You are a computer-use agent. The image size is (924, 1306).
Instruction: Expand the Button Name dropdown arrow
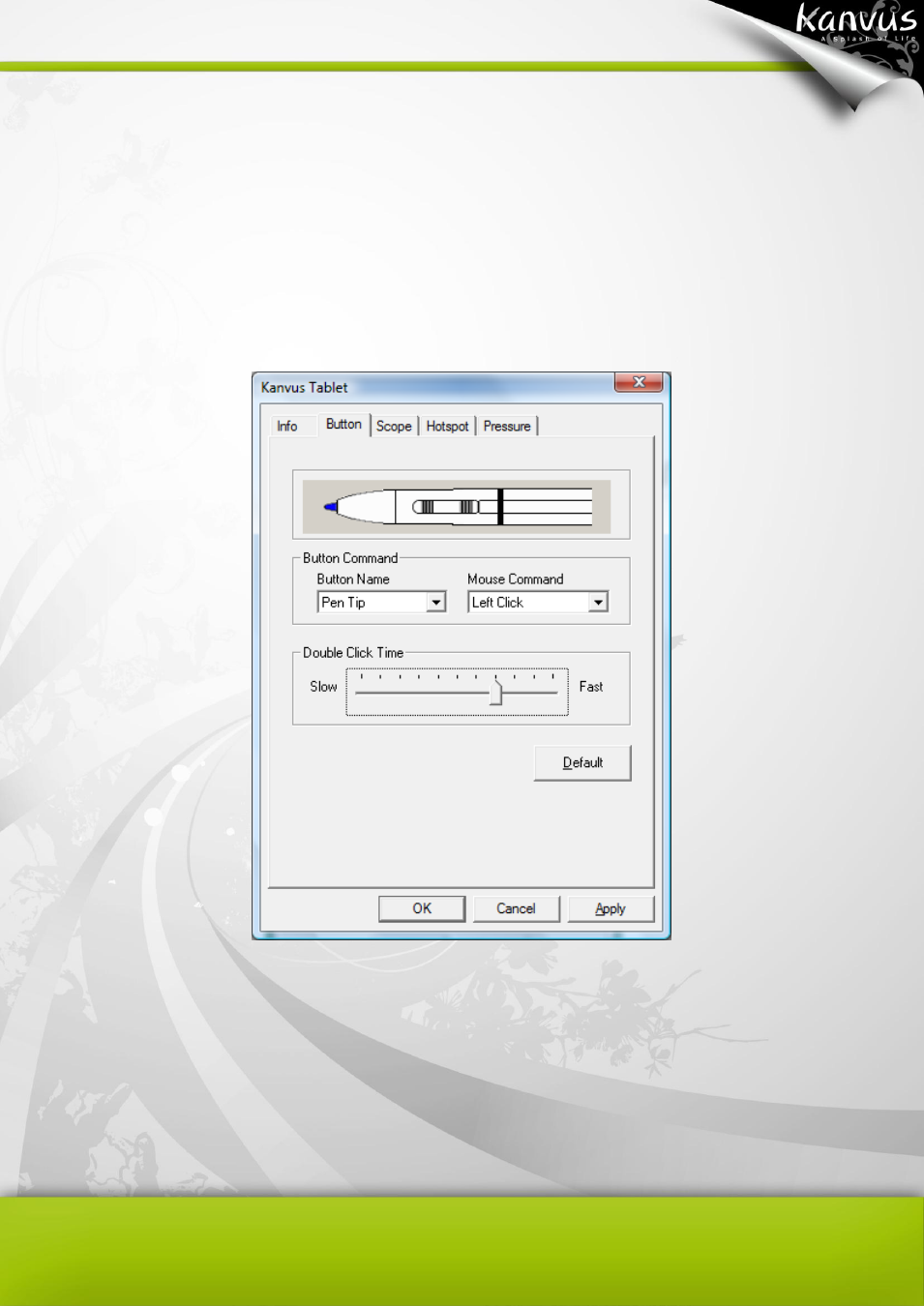click(x=436, y=603)
